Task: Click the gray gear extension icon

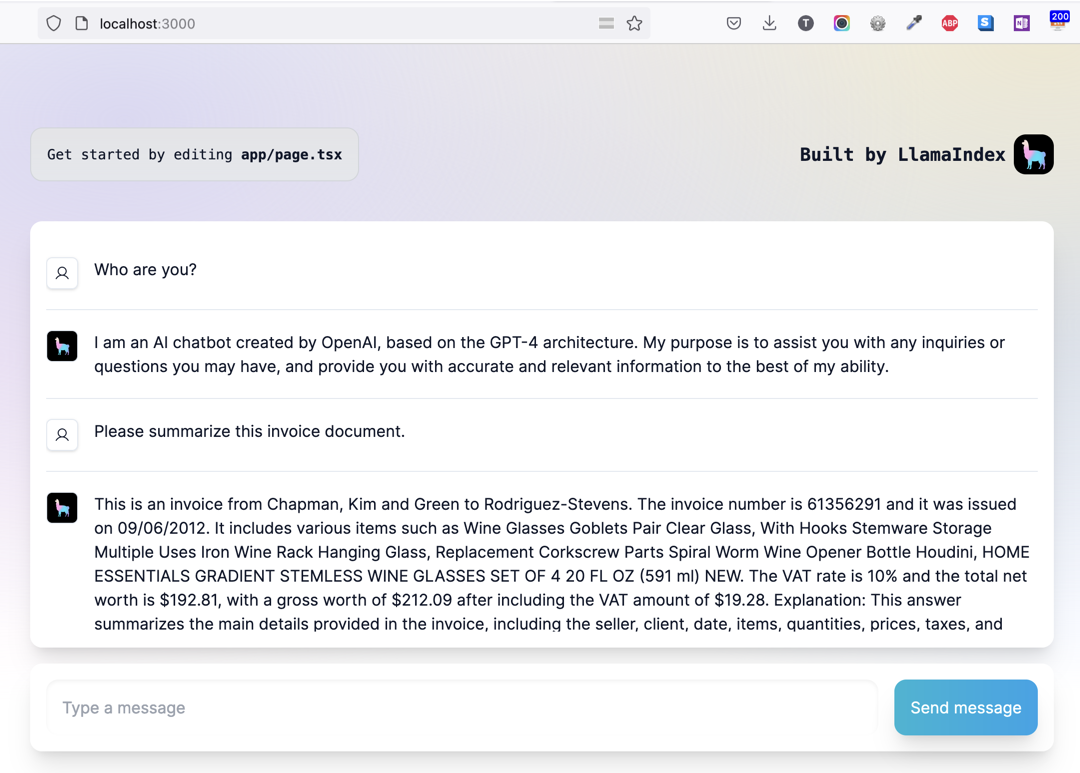Action: click(x=878, y=23)
